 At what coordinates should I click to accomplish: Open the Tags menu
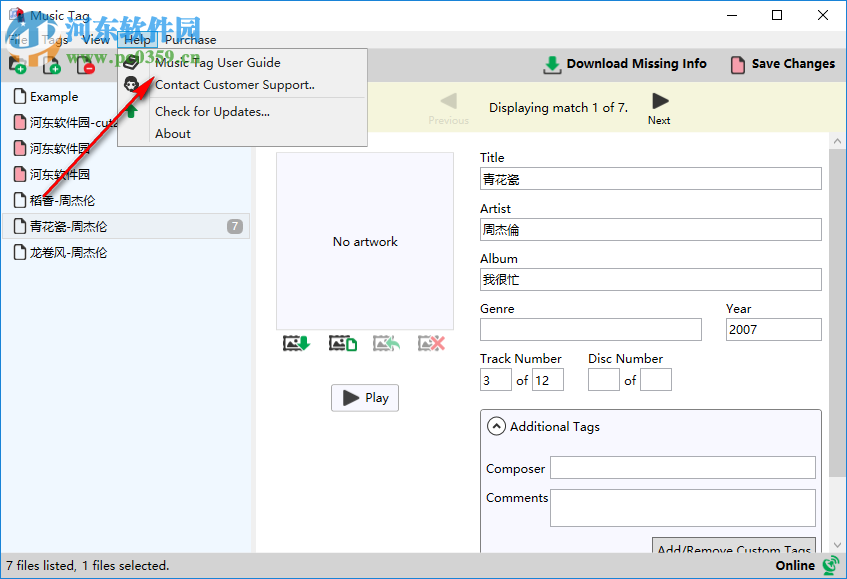tap(55, 39)
